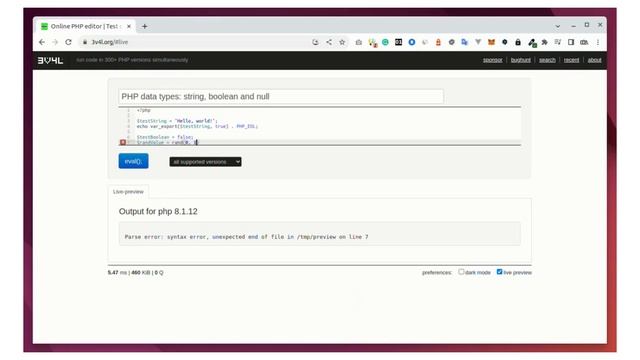Viewport: 640px width, 360px height.
Task: Click the orange figure extension icon
Action: pyautogui.click(x=438, y=42)
